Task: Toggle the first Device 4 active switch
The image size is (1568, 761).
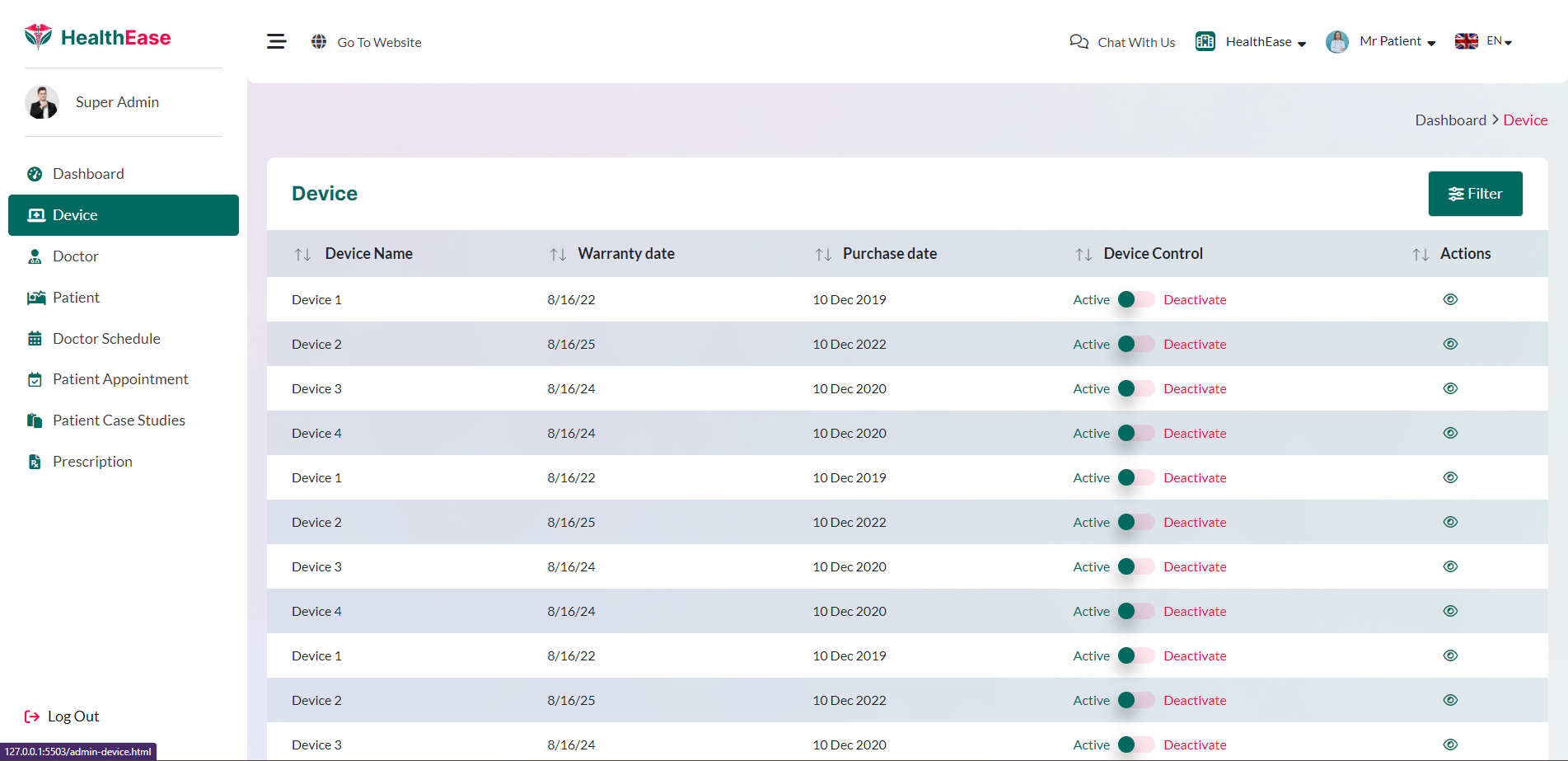Action: pos(1136,433)
